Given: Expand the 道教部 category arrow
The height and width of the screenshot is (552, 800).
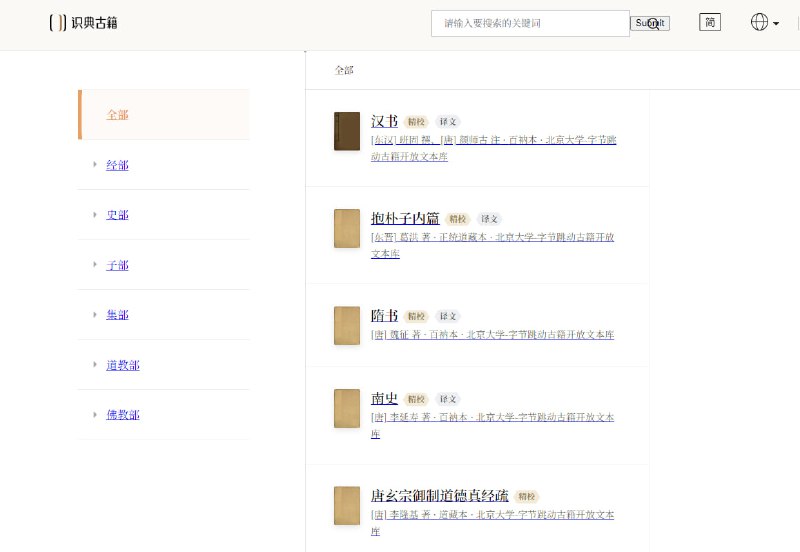Looking at the screenshot, I should click(x=95, y=365).
